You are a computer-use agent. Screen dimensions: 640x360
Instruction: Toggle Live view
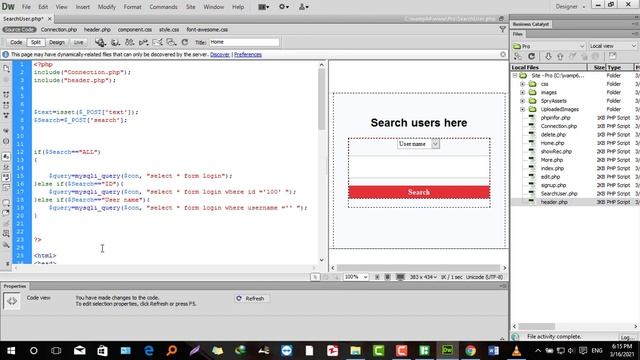78,42
